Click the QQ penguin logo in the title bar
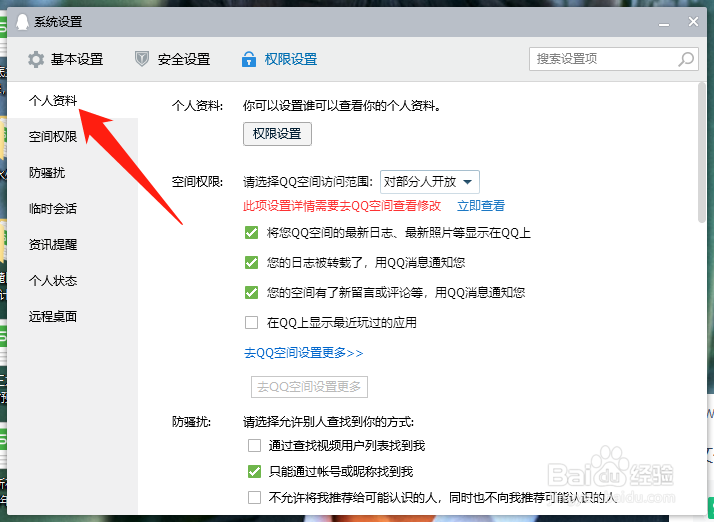 [22, 21]
